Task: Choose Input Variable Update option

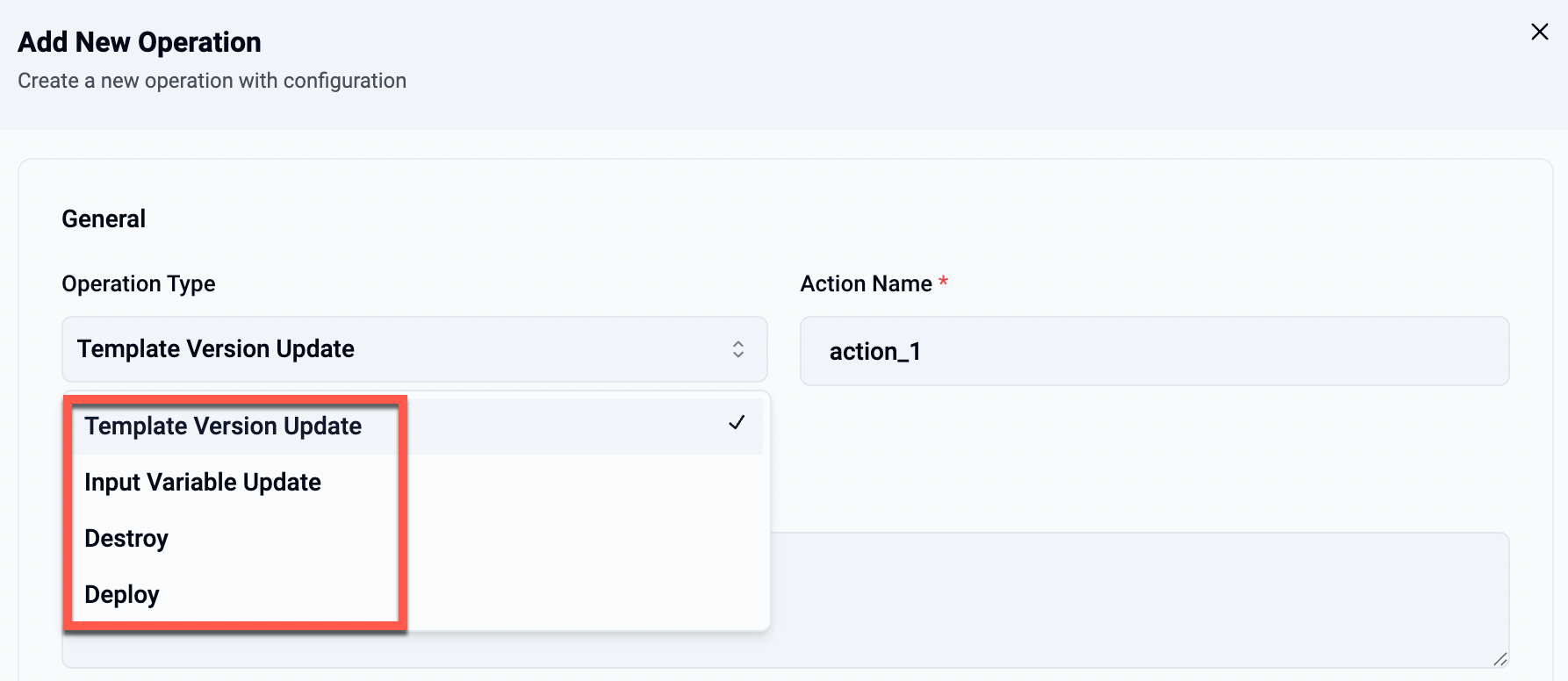Action: click(203, 483)
